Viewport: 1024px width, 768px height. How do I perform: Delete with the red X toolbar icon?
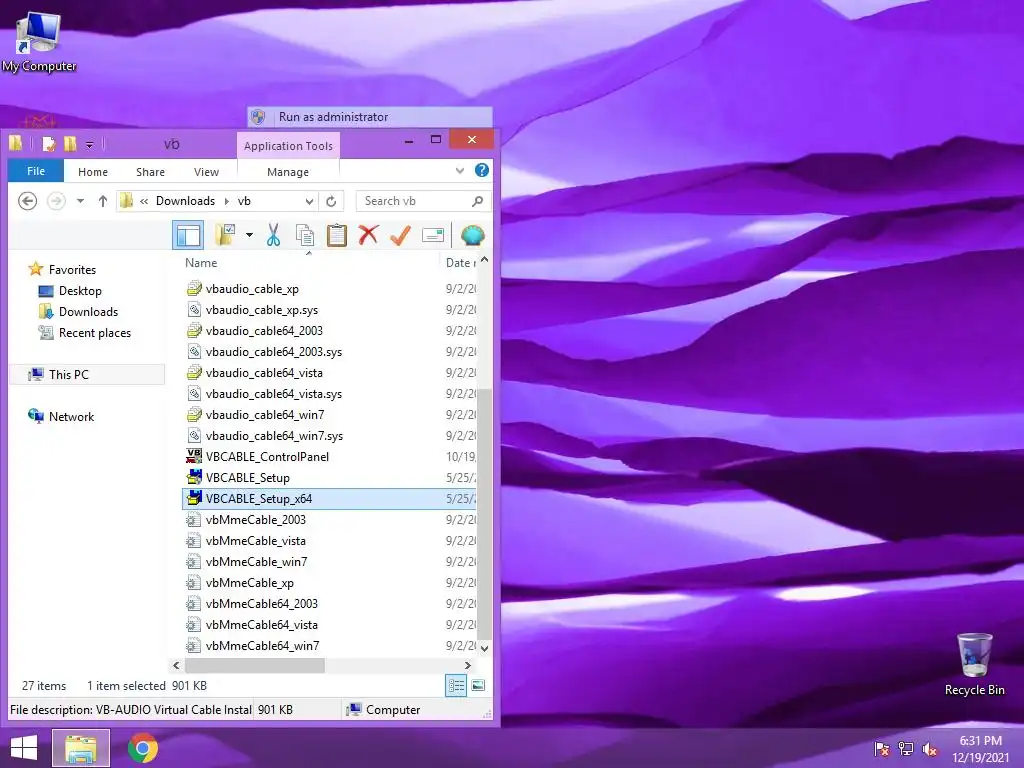pos(368,235)
